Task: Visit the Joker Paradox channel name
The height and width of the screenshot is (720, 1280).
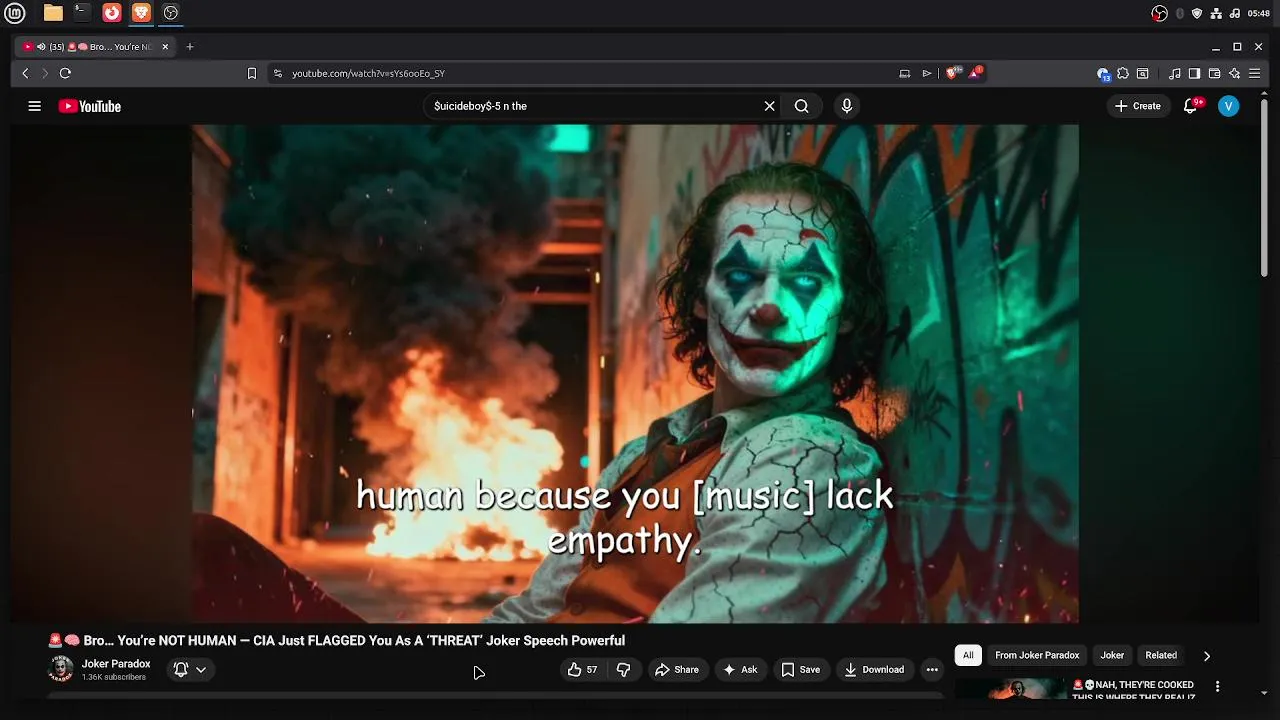Action: [x=116, y=664]
